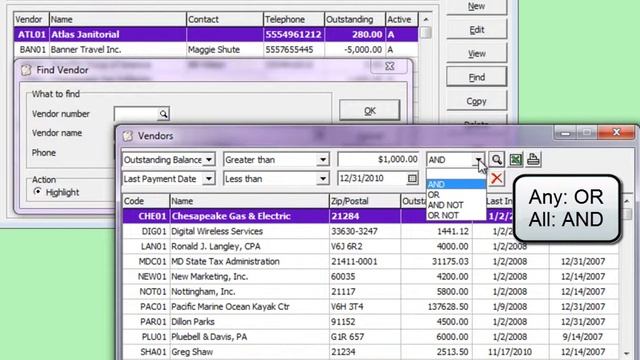Screen dimensions: 640x360
Task: Click the Find button in vendor list window
Action: 476,77
